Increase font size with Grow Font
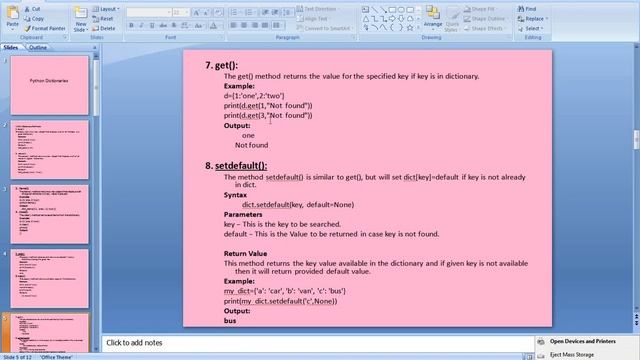The height and width of the screenshot is (360, 640). (196, 13)
